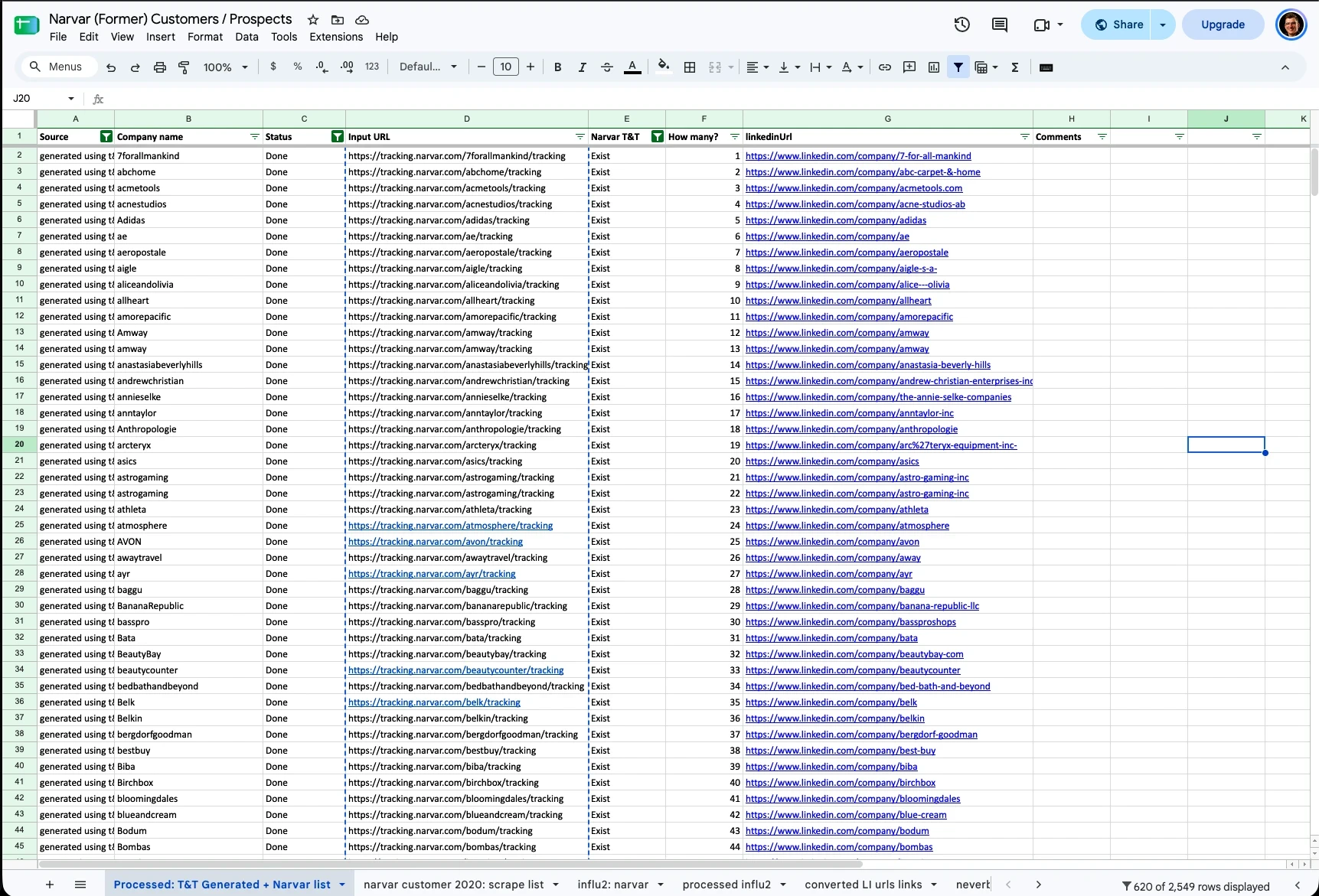Add a new sheet with plus button
1319x896 pixels.
(50, 885)
